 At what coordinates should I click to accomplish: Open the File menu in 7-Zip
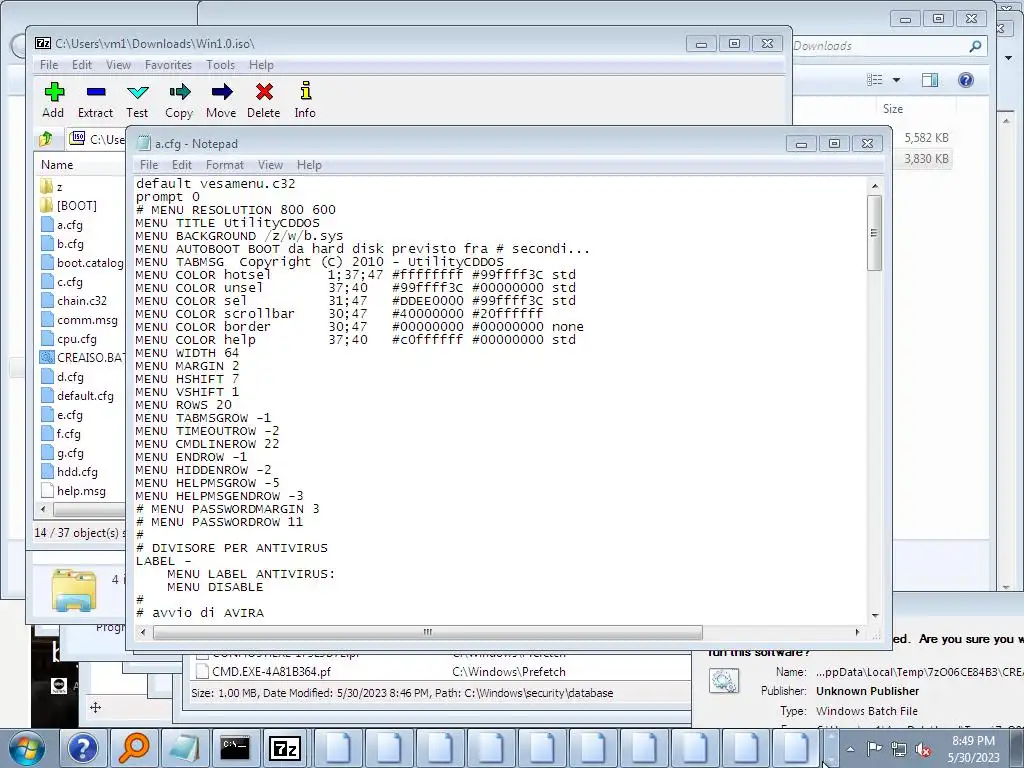coord(49,65)
